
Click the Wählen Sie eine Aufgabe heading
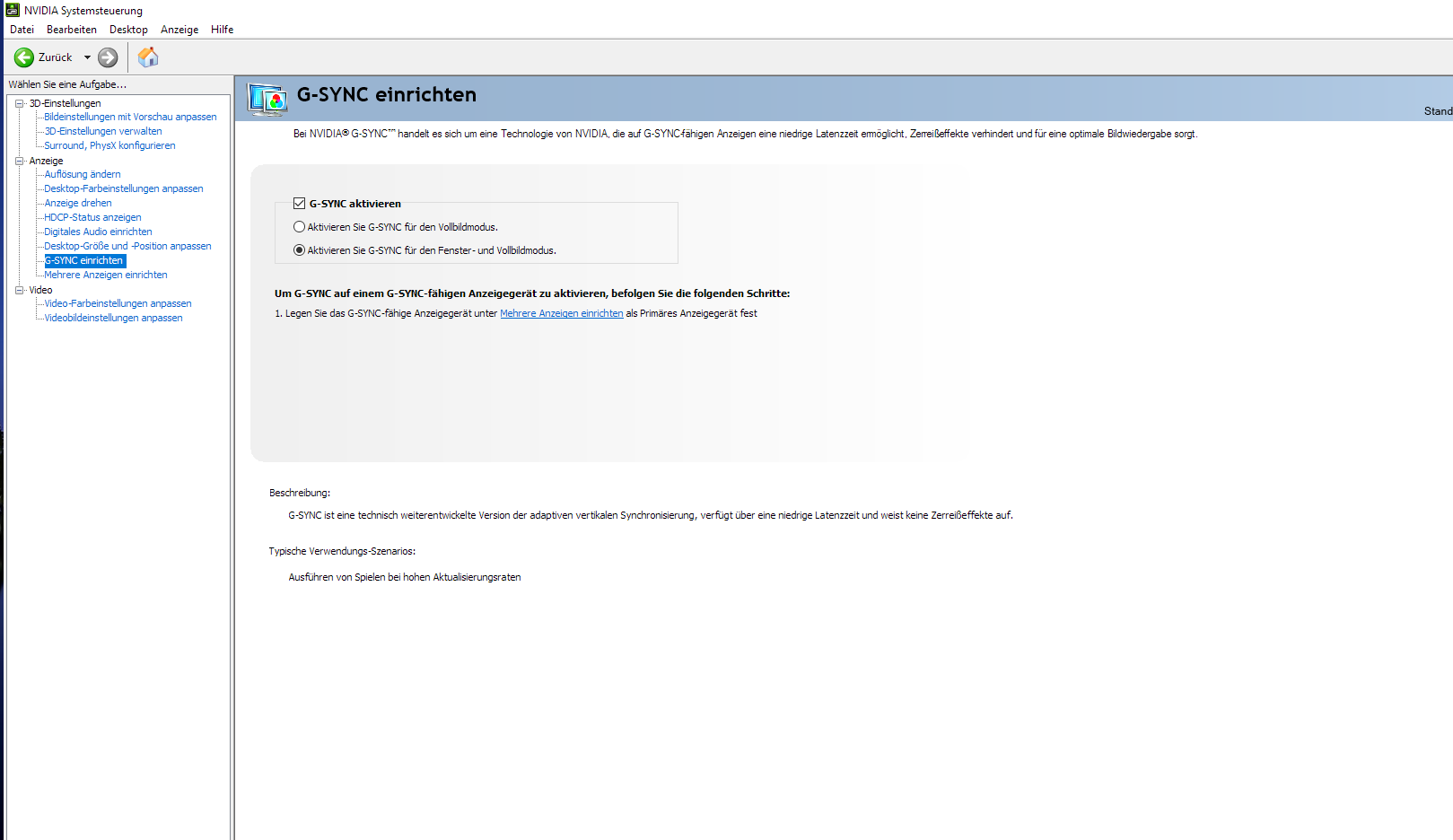(67, 84)
